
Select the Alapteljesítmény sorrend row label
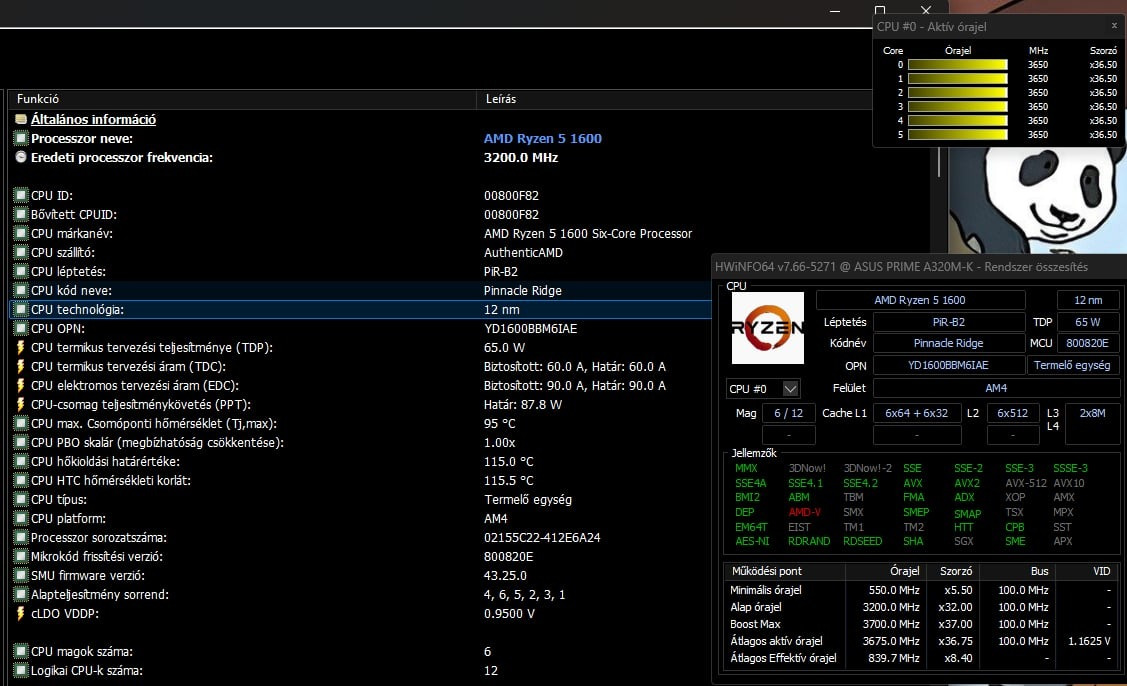click(x=100, y=595)
